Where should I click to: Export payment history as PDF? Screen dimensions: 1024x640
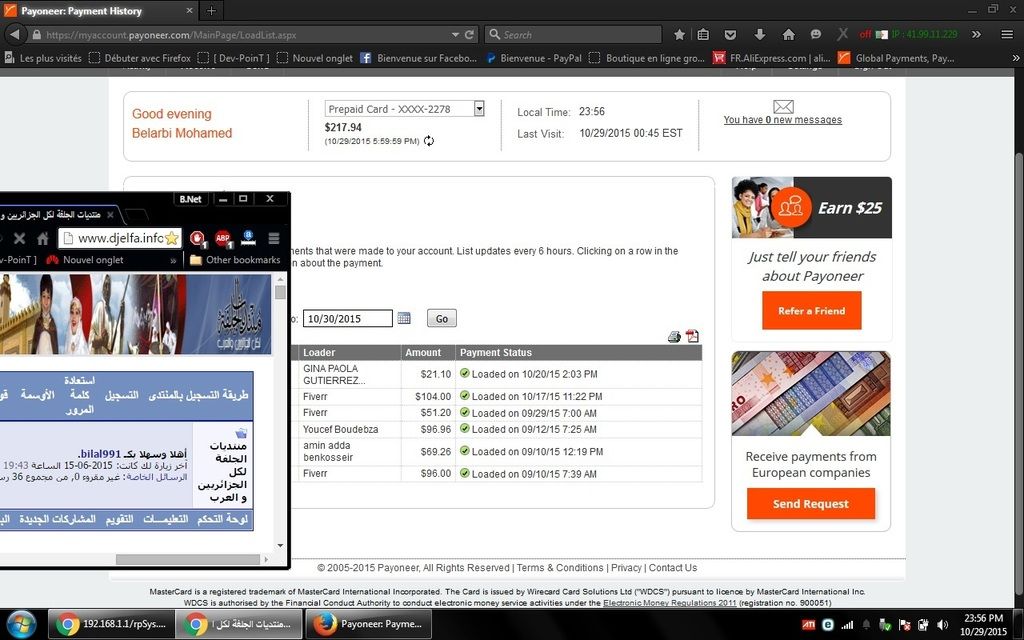[692, 336]
